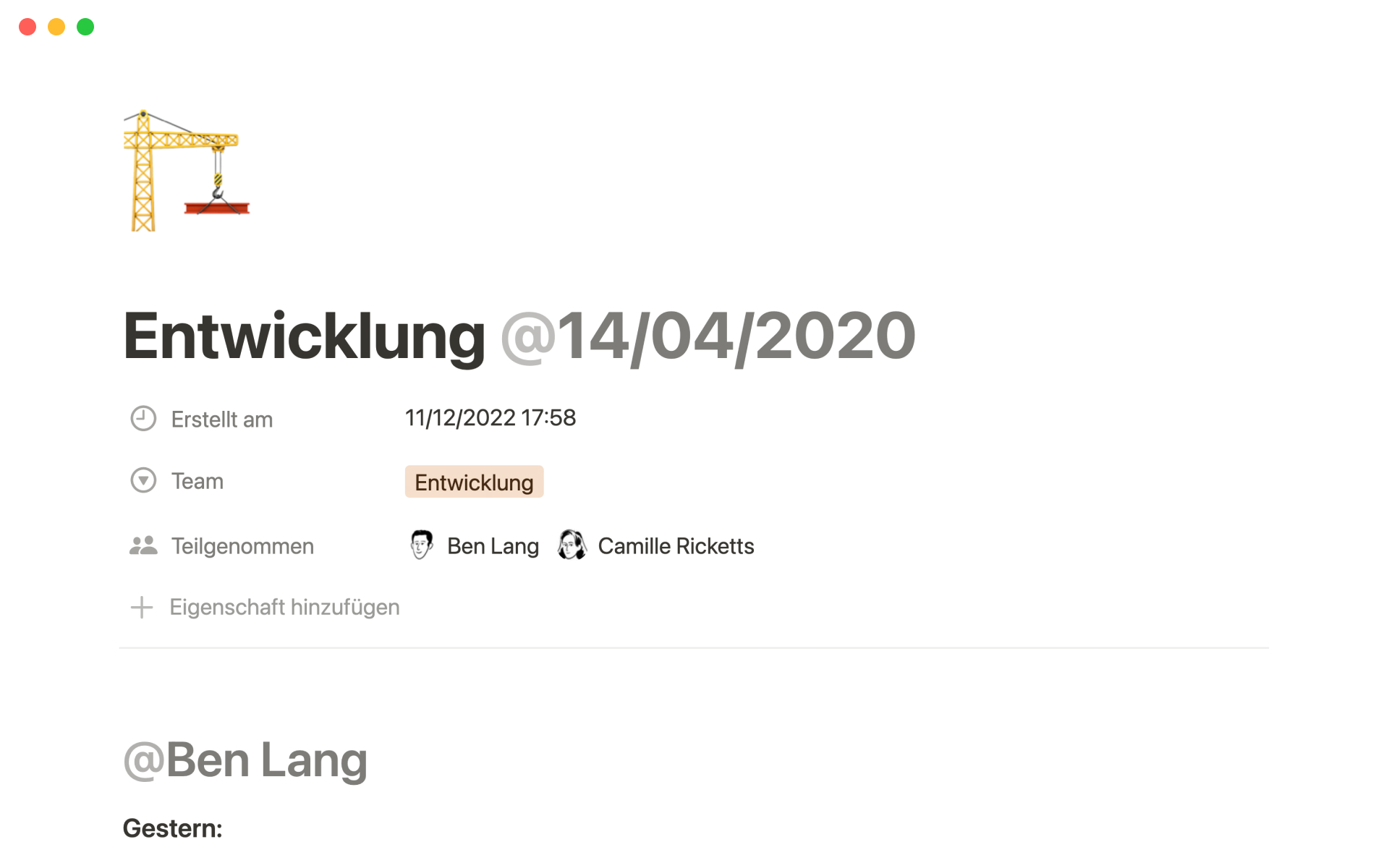Click the plus icon to add property
Viewport: 1389px width, 868px height.
(142, 608)
